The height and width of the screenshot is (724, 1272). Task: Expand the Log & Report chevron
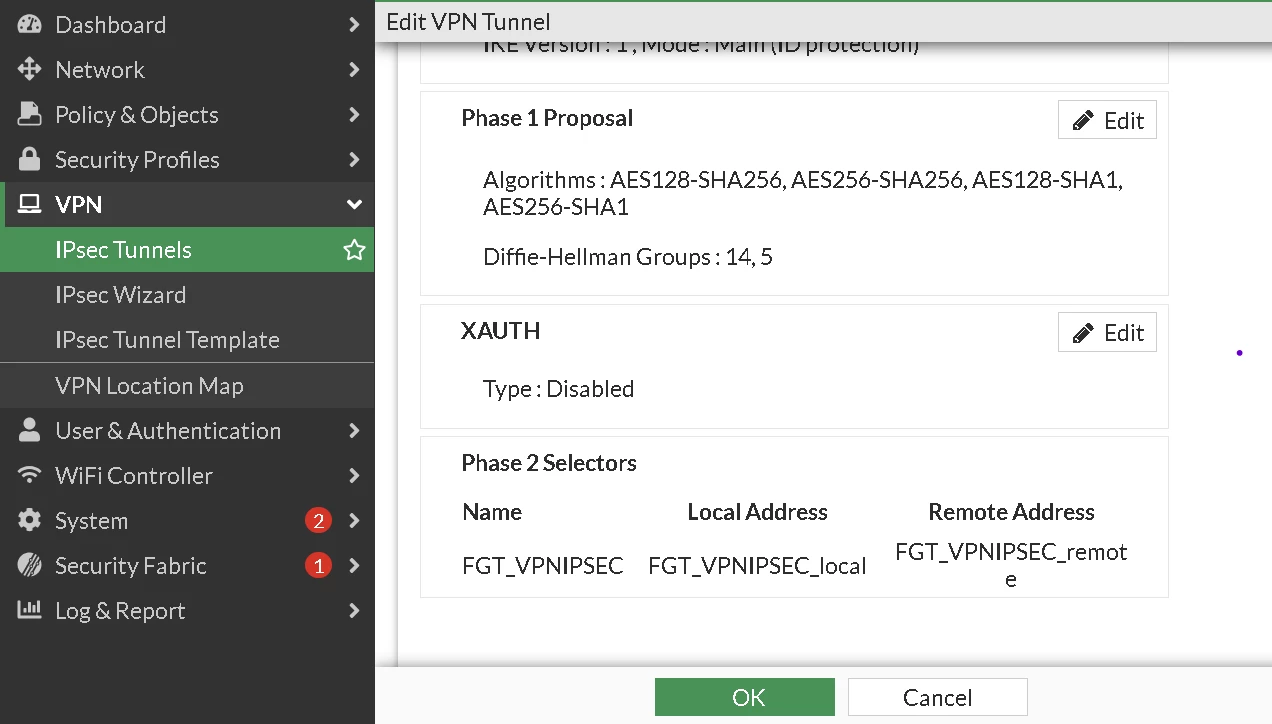[354, 611]
